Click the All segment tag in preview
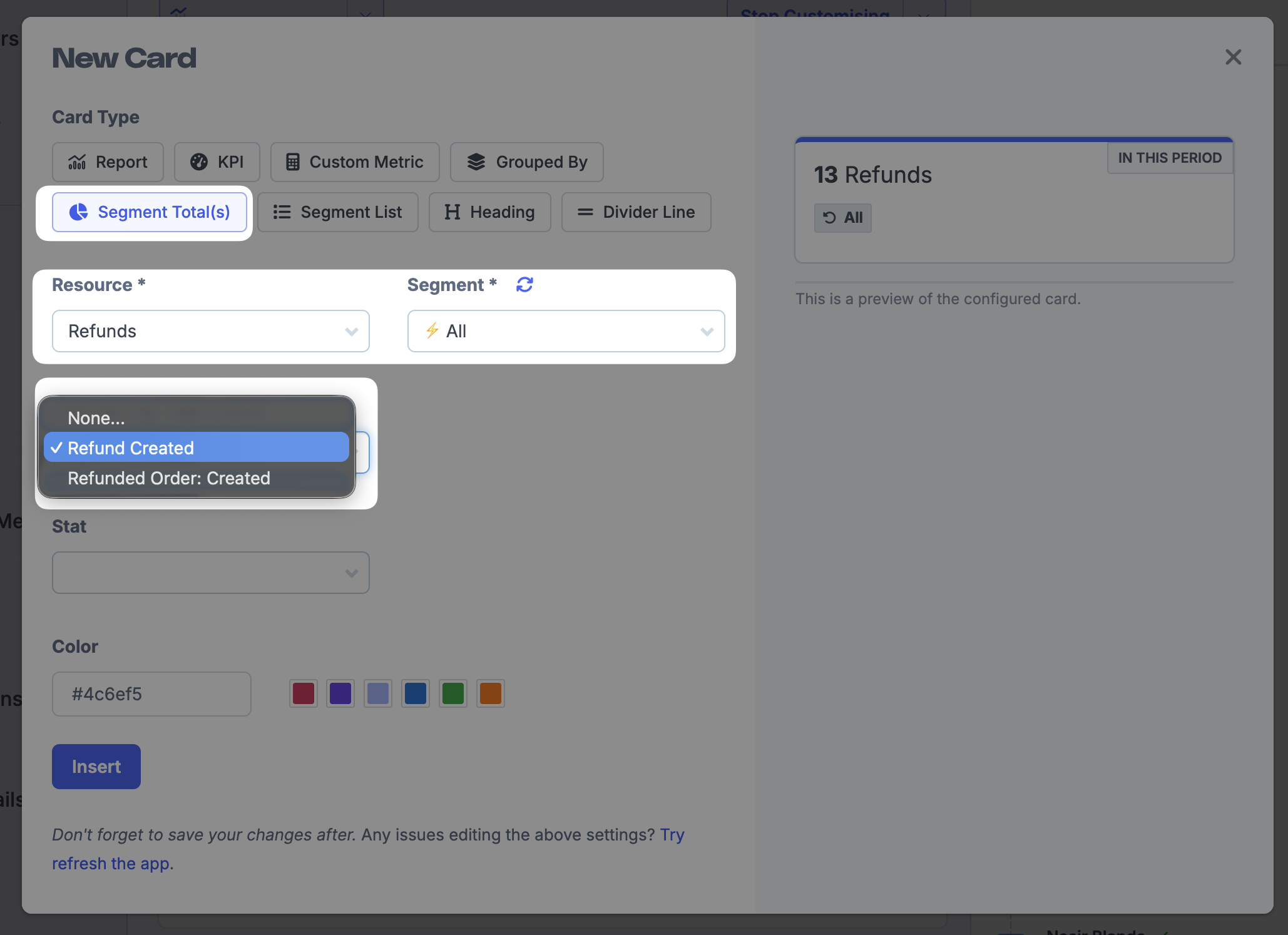The width and height of the screenshot is (1288, 935). coord(843,218)
